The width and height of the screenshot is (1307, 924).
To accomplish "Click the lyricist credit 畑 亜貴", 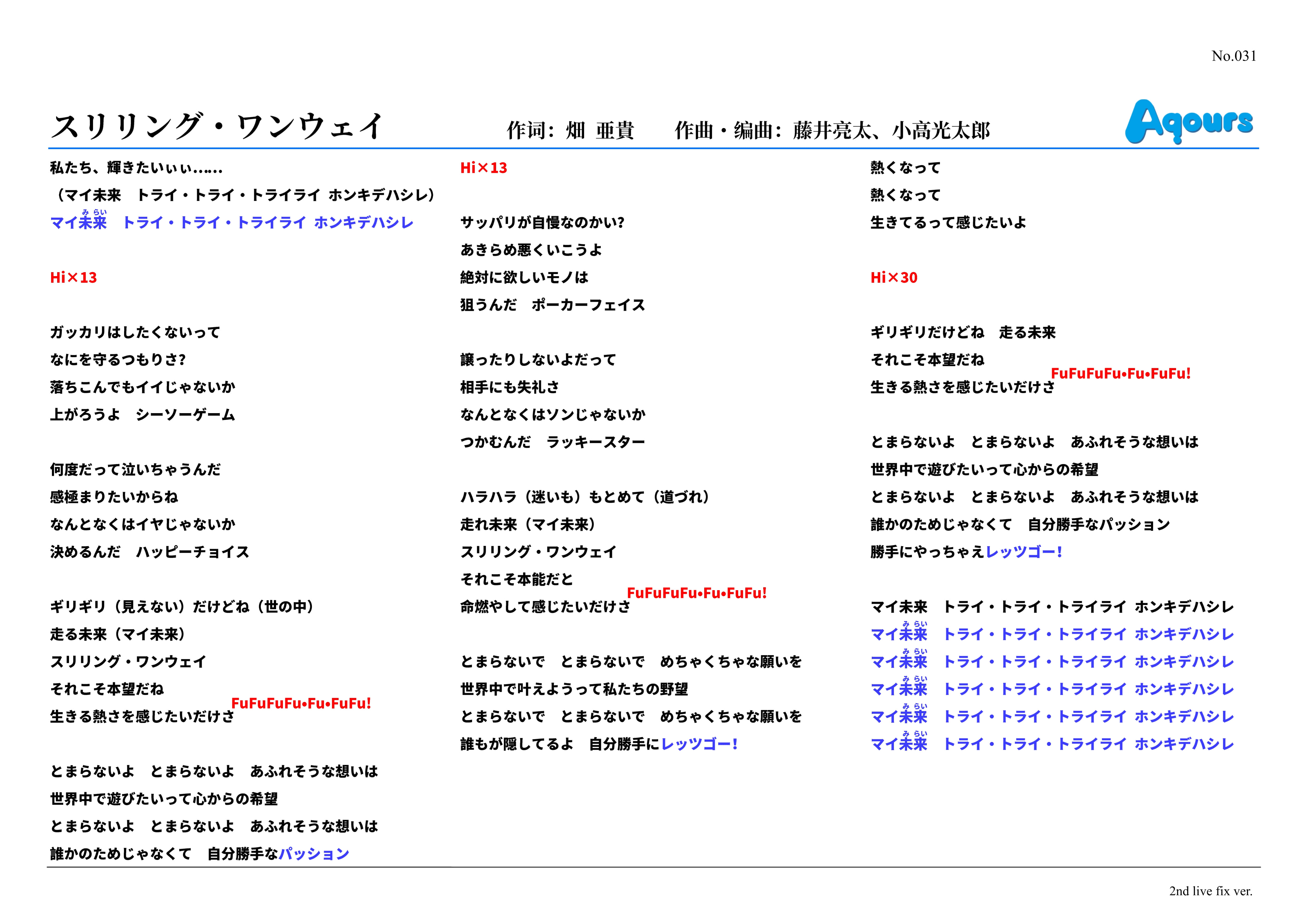I will coord(599,131).
